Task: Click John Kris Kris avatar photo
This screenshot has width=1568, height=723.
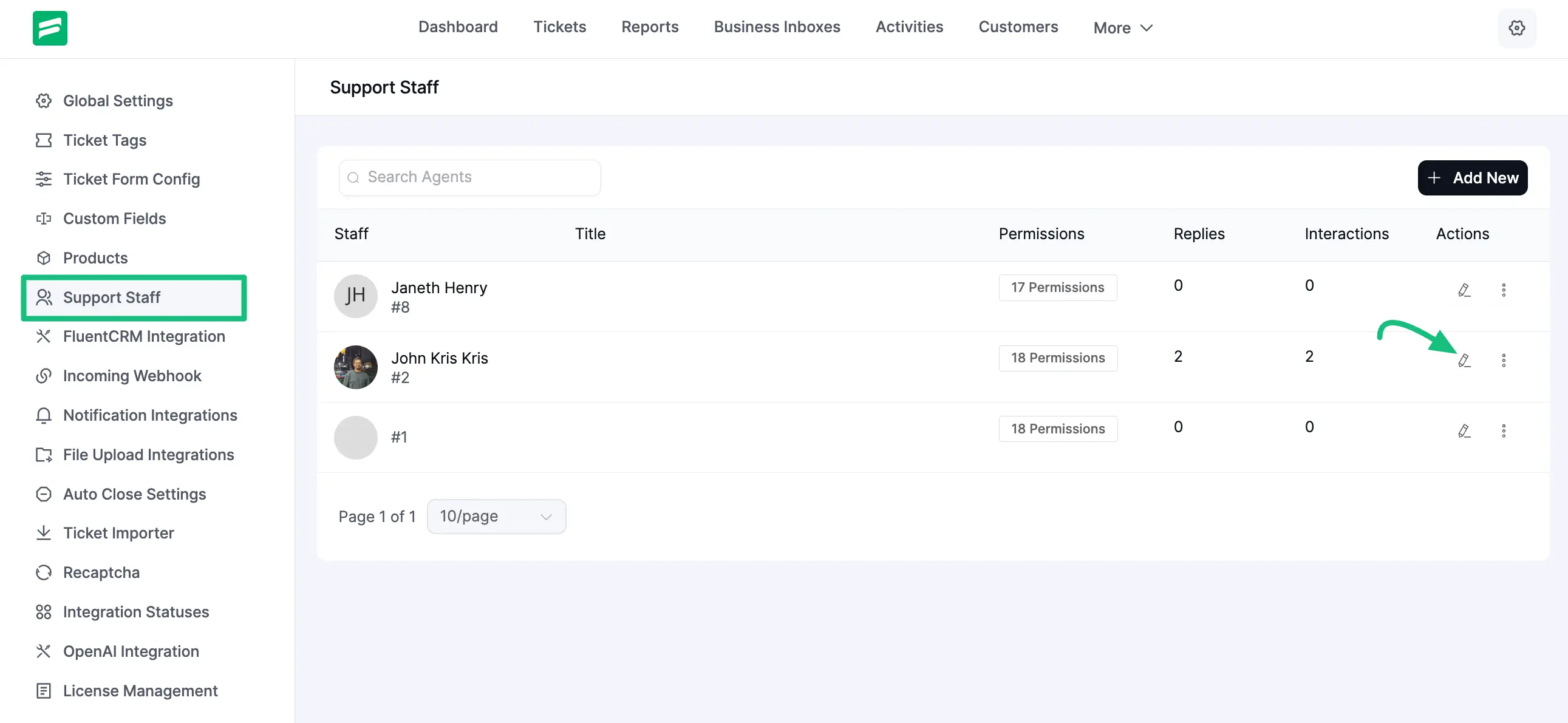Action: coord(355,367)
